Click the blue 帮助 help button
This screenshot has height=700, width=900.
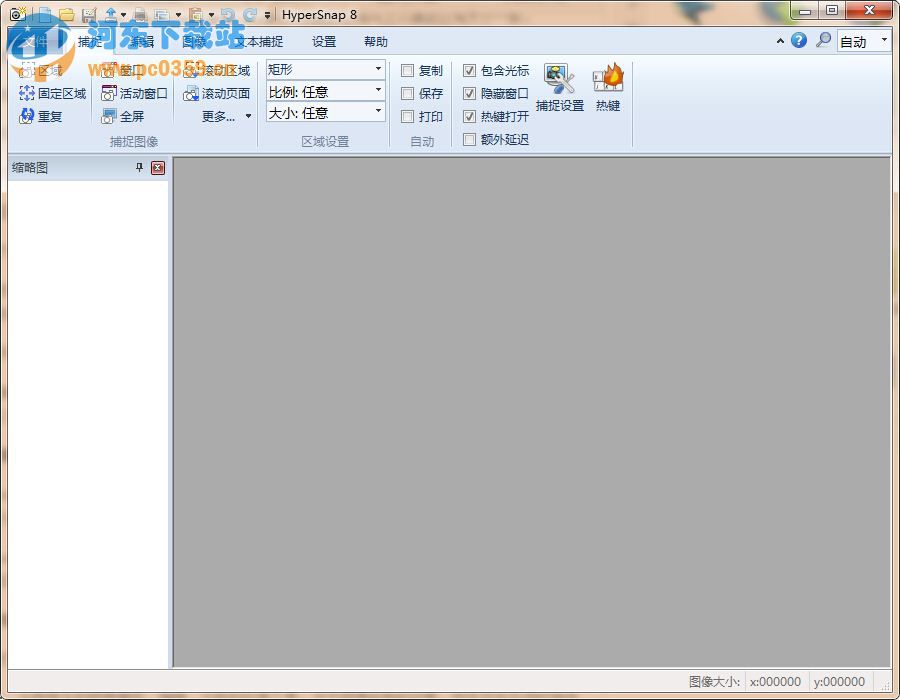(x=798, y=41)
